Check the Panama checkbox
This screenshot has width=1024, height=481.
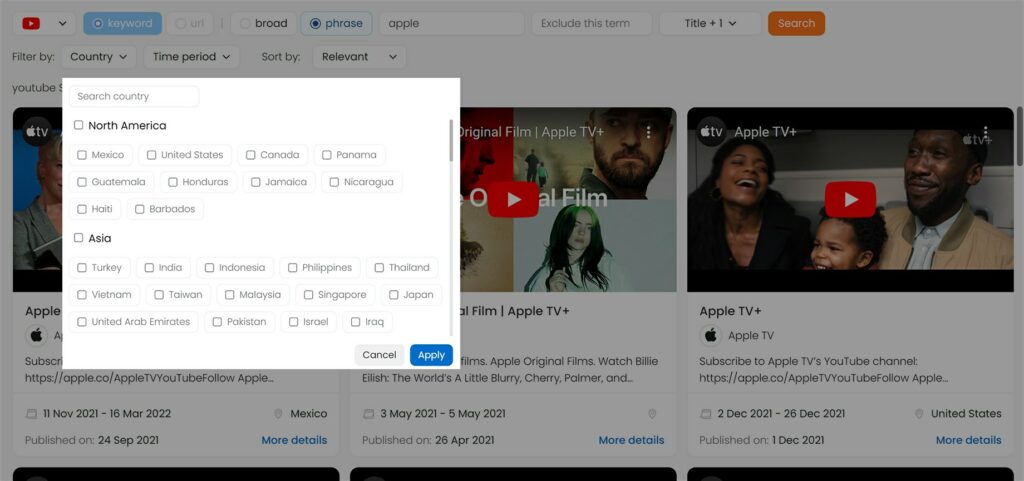[x=327, y=155]
